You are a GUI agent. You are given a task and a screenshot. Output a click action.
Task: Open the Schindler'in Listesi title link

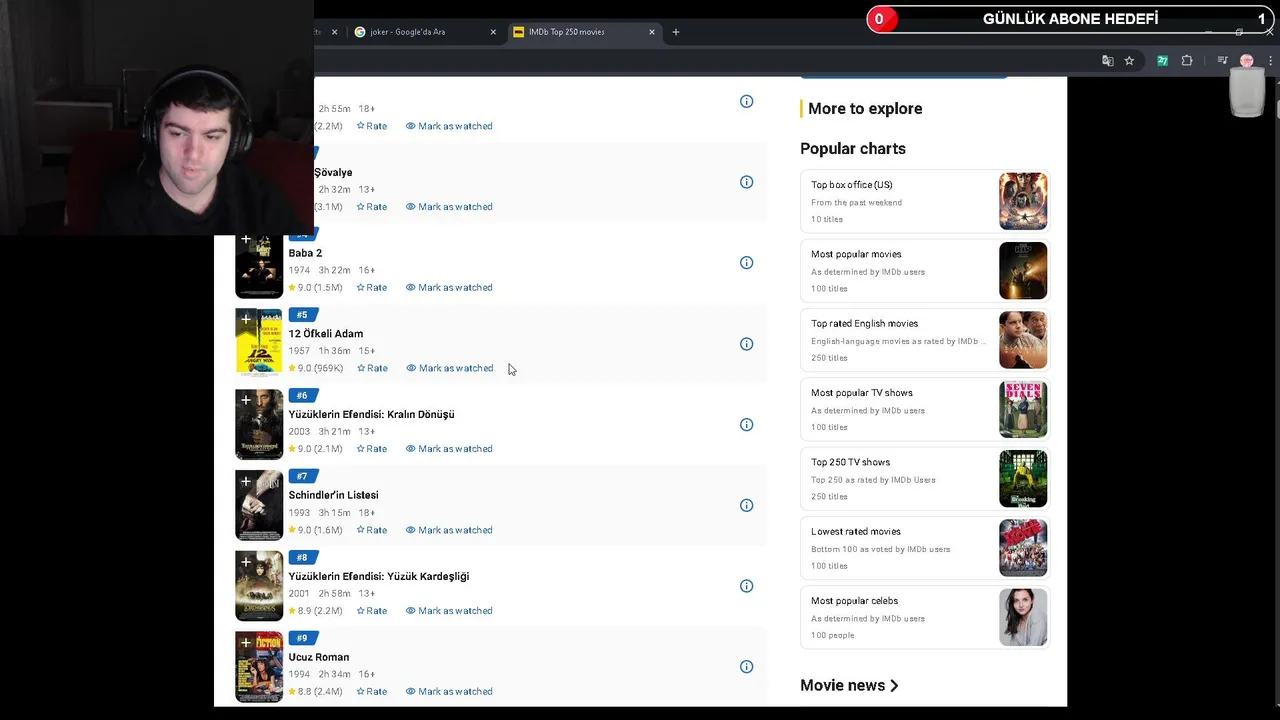pyautogui.click(x=333, y=495)
